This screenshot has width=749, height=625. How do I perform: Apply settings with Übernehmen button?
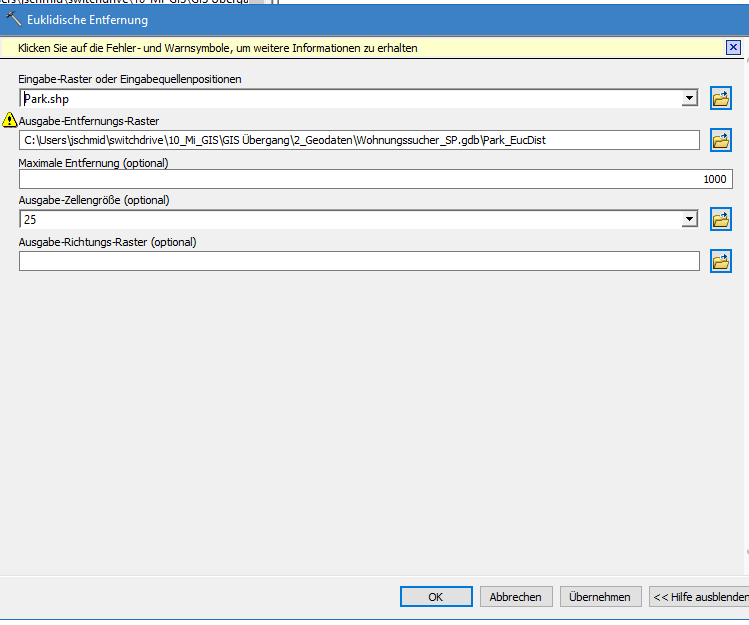click(x=600, y=597)
